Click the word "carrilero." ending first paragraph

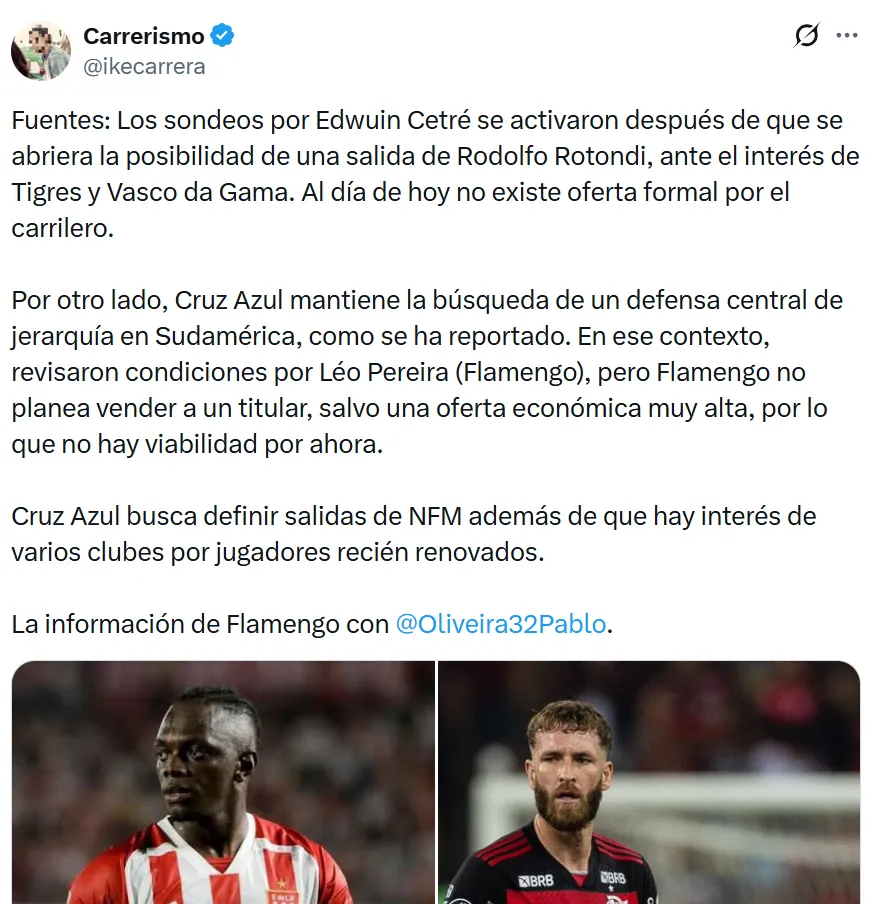[x=62, y=229]
